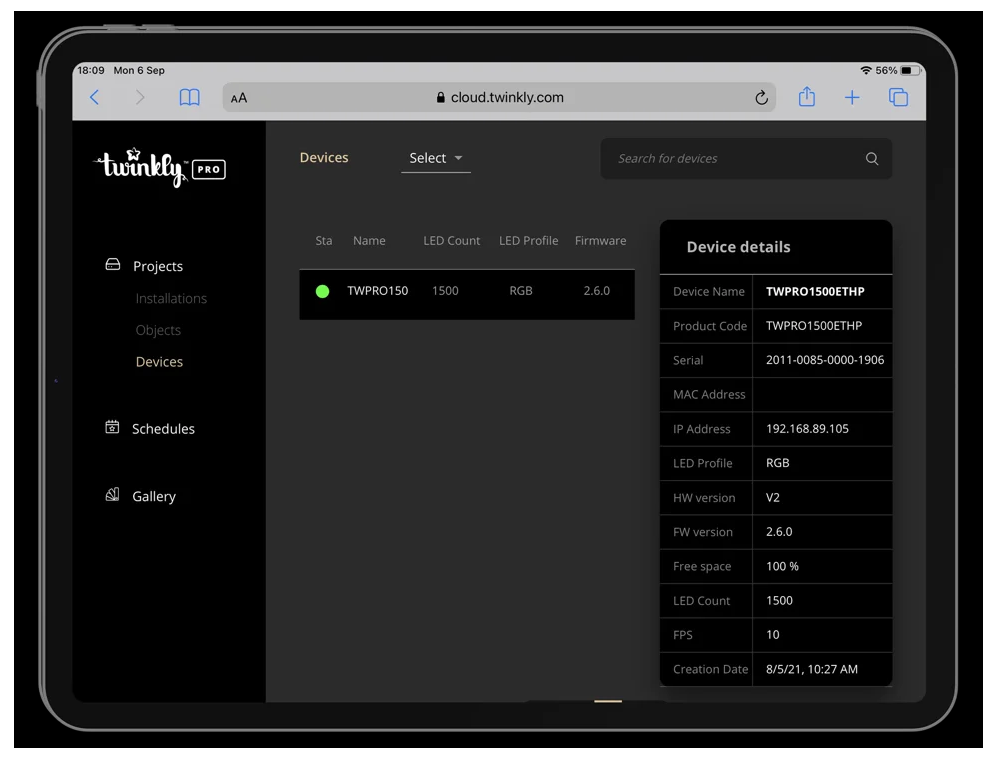This screenshot has height=760, width=1003.
Task: Go to Installations in the sidebar
Action: click(171, 298)
